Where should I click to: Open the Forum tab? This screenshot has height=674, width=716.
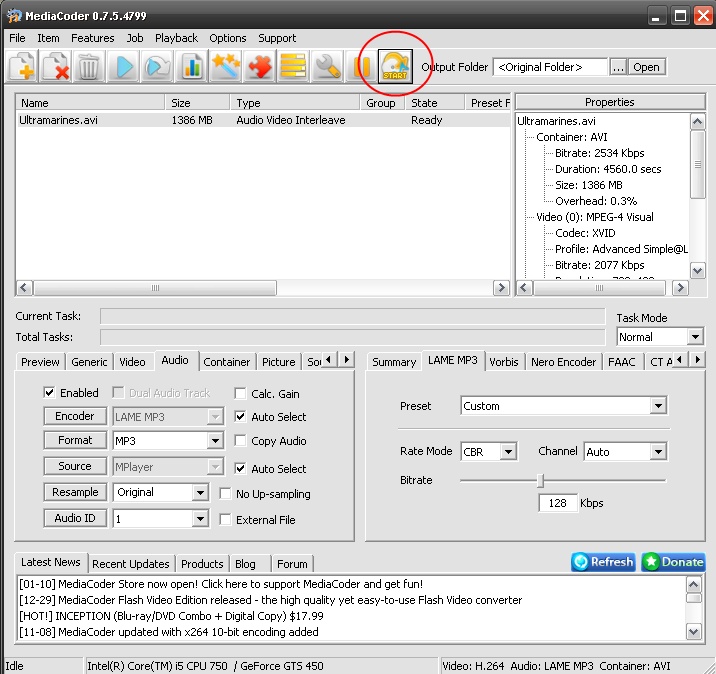tap(292, 564)
